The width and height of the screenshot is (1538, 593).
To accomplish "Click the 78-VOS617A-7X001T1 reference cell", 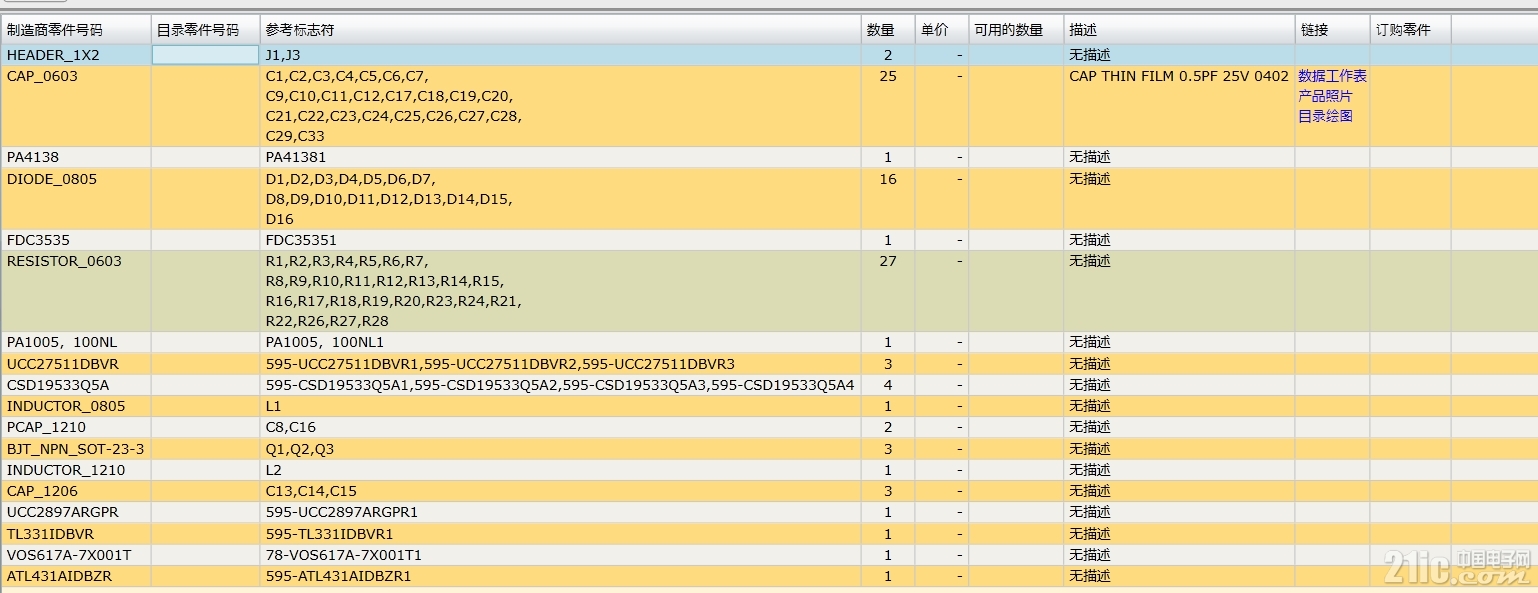I will (561, 555).
